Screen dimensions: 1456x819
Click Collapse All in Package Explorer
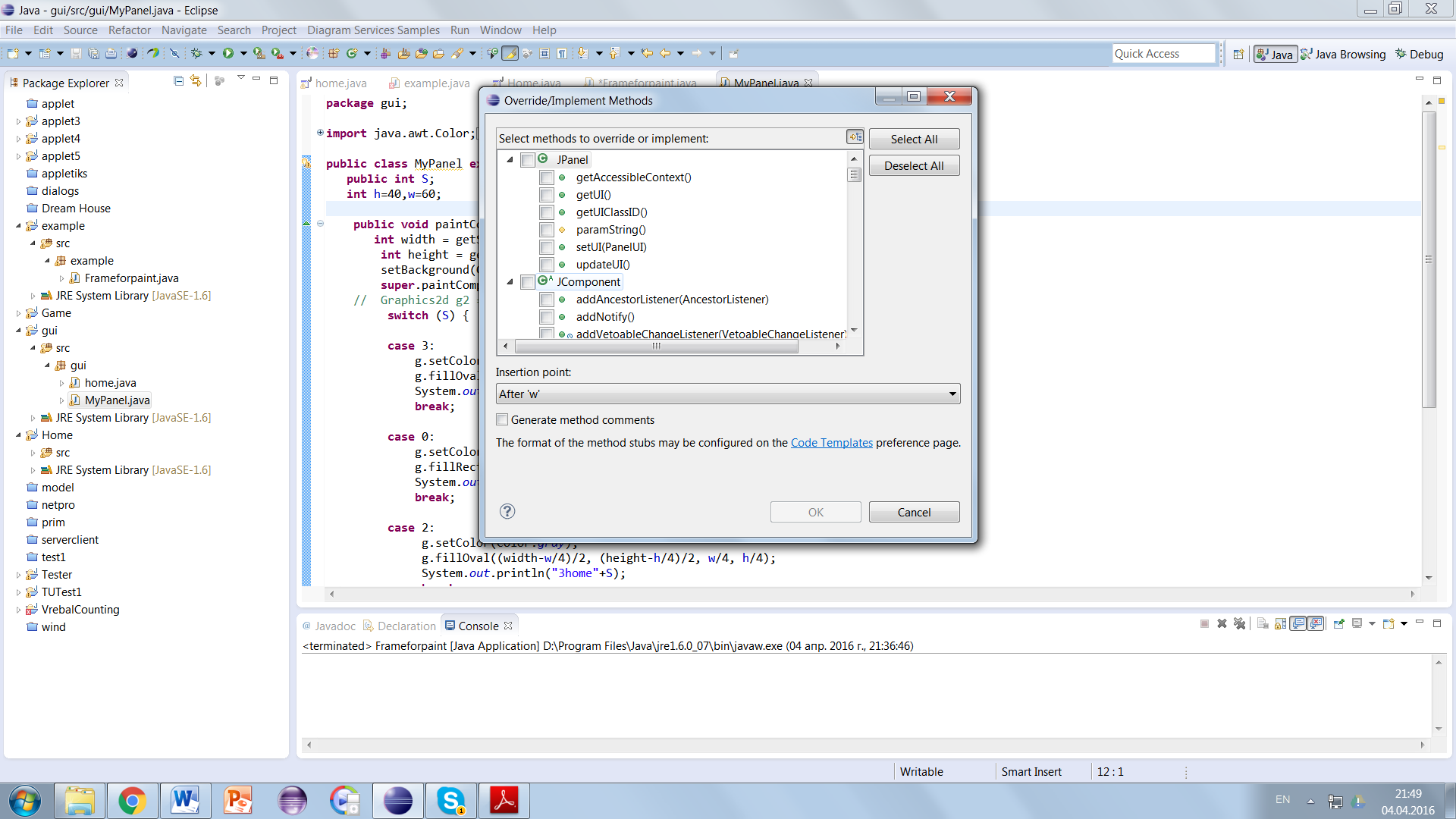click(178, 80)
